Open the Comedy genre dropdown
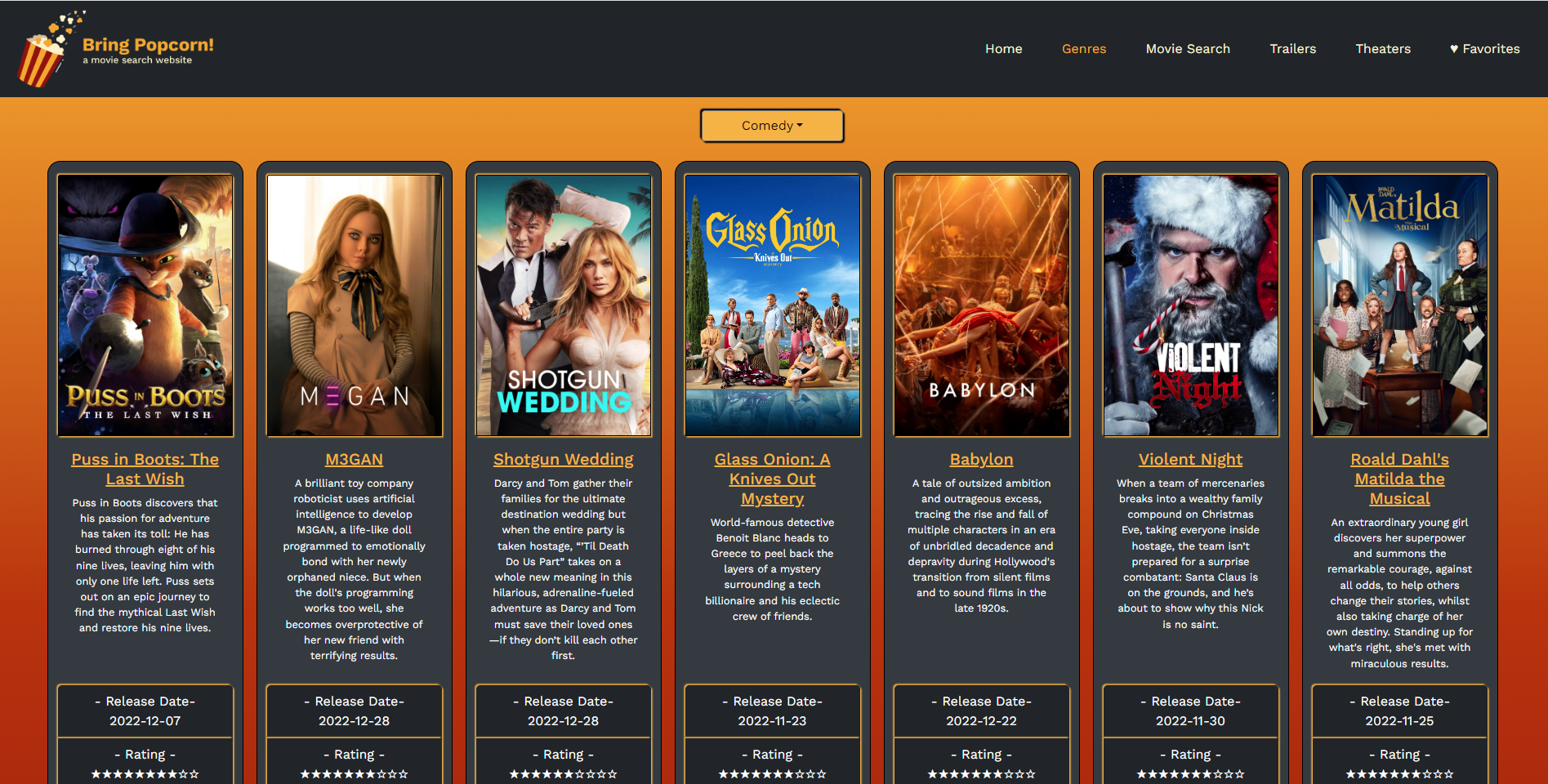 tap(772, 126)
